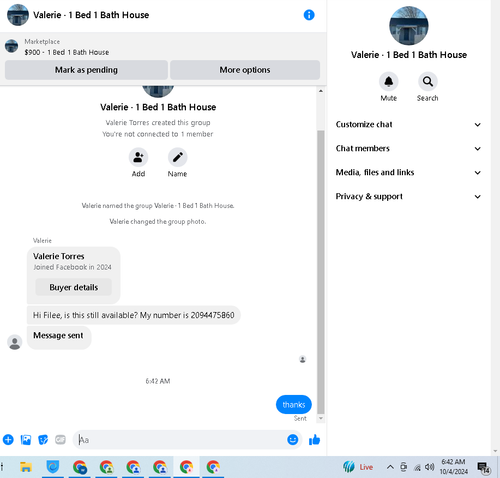Open the volume control in system tray
The image size is (500, 478).
pos(430,467)
